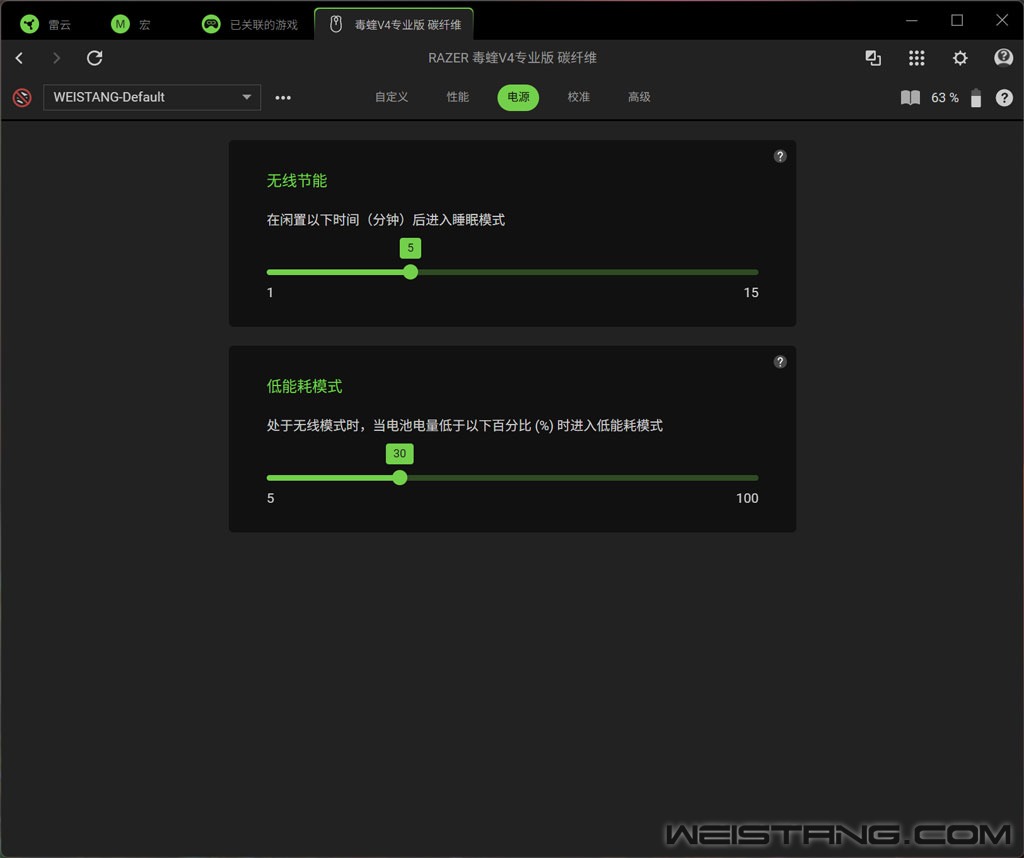Viewport: 1024px width, 858px height.
Task: Open the user guide book icon
Action: (x=910, y=98)
